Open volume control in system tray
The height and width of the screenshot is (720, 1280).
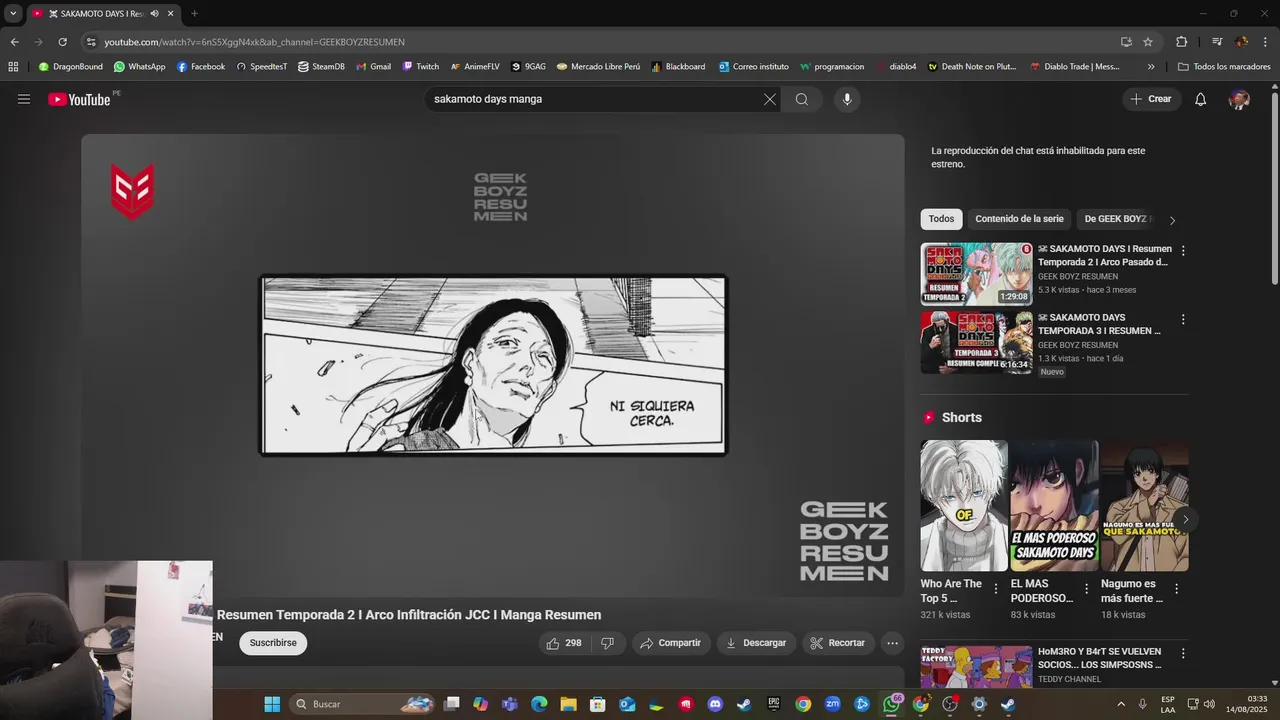(x=1209, y=704)
